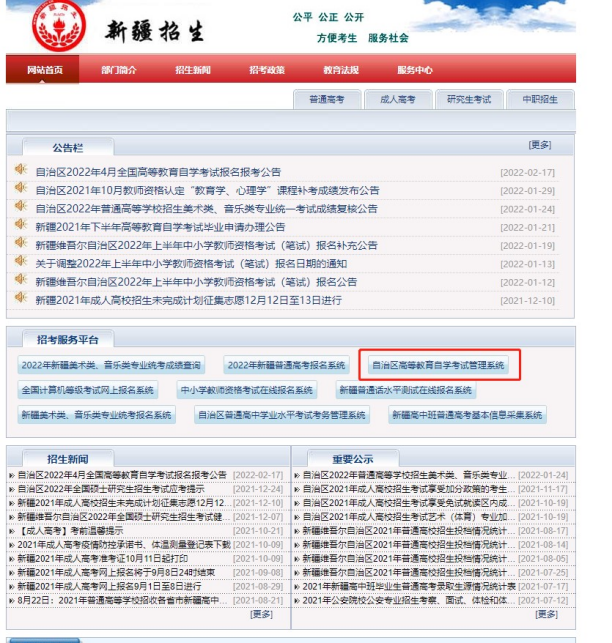Expand 重要公示 list with its 更多 link
Screen dimensions: 612x643
tap(556, 613)
